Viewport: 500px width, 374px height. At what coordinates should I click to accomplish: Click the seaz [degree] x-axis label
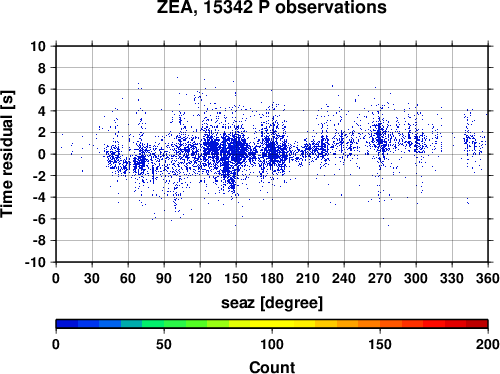(x=272, y=303)
